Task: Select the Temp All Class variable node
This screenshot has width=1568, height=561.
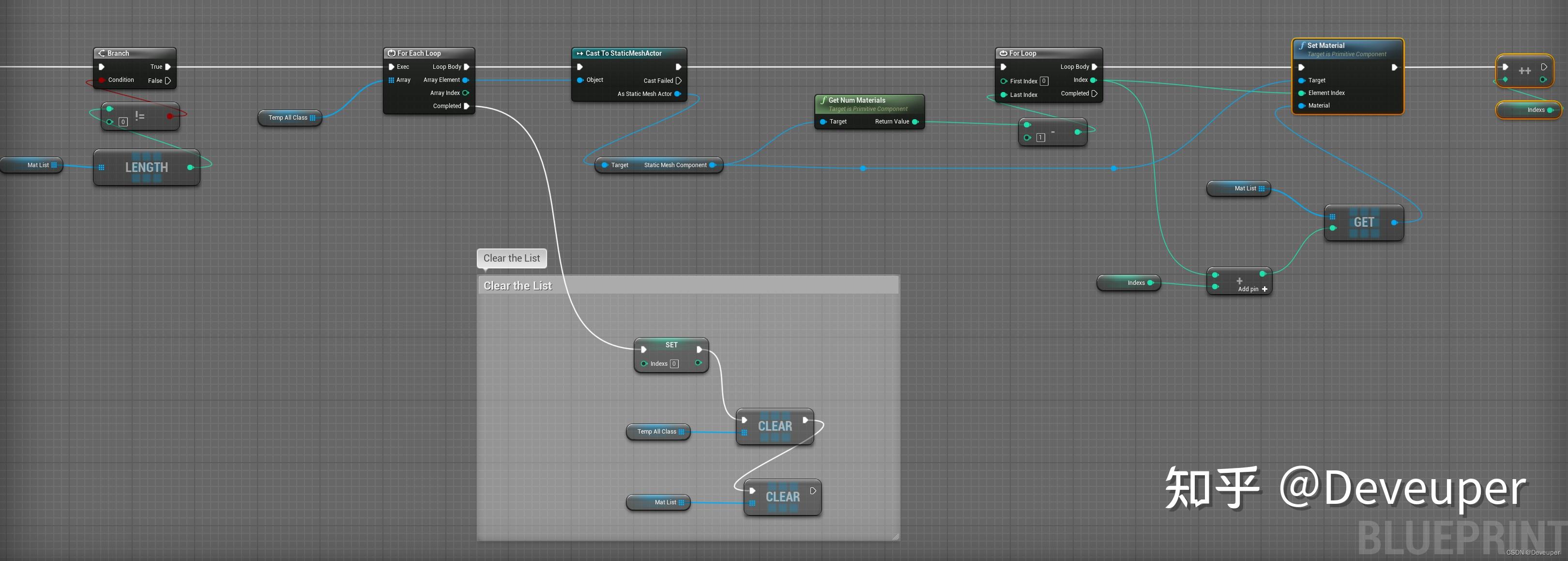Action: tap(289, 118)
